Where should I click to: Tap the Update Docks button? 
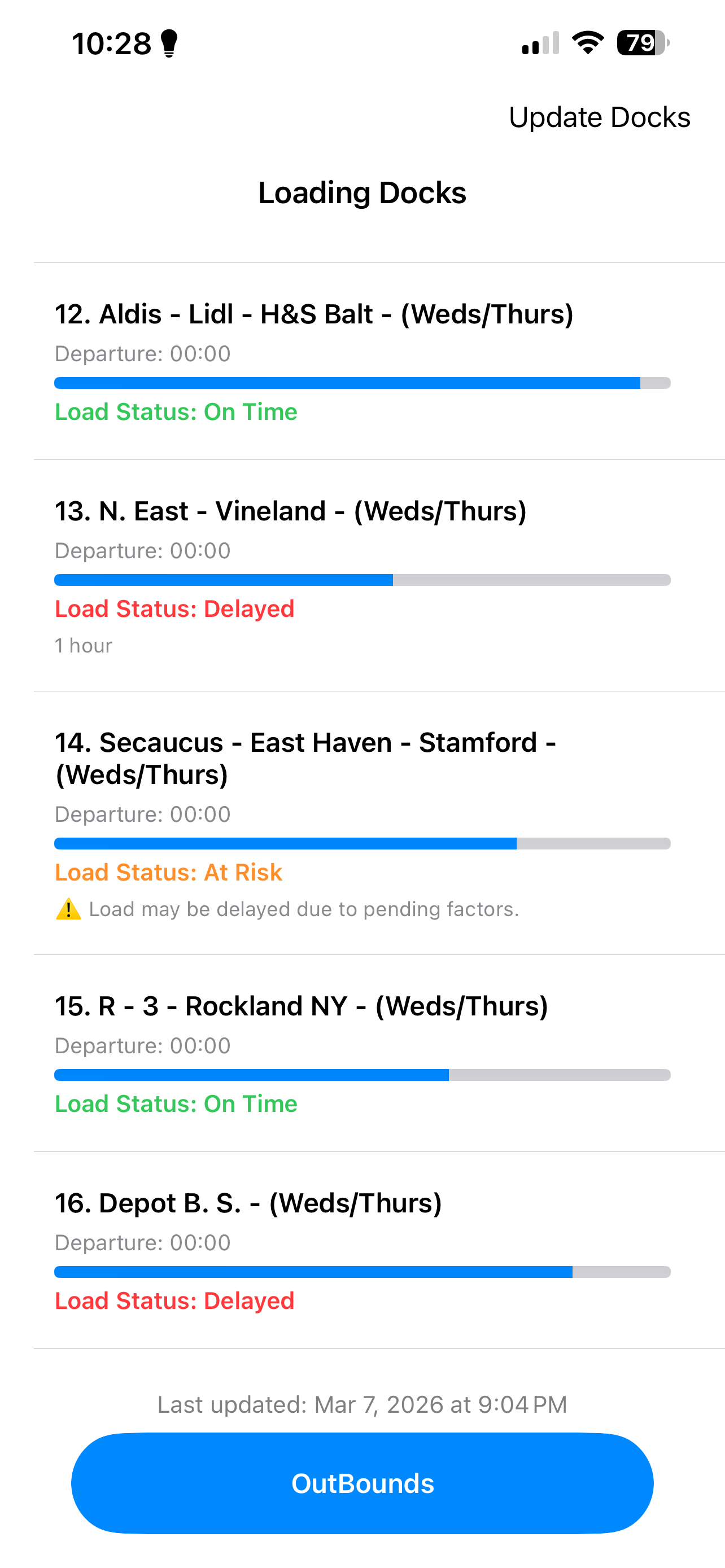click(x=599, y=117)
